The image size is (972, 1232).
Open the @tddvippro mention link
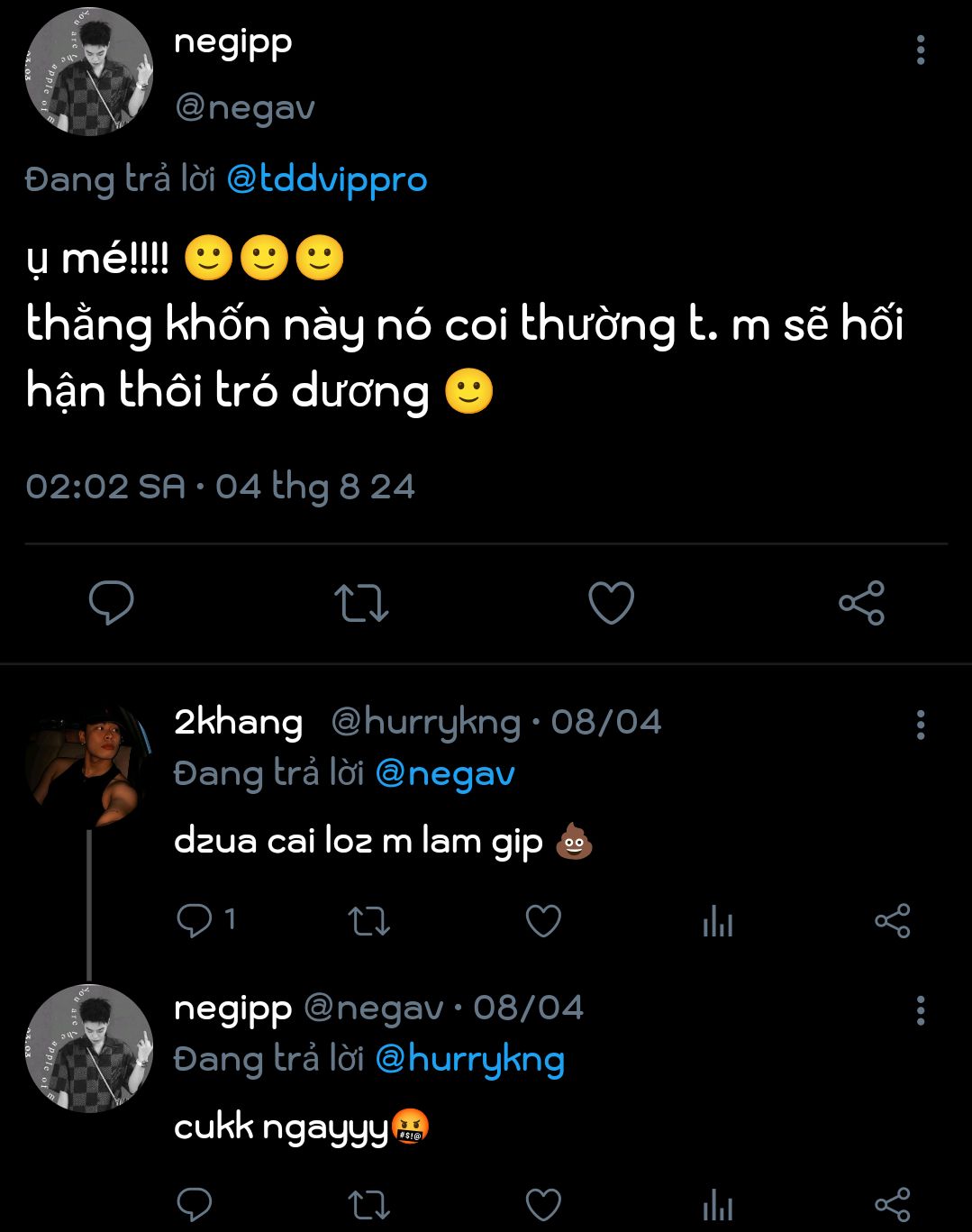[326, 179]
